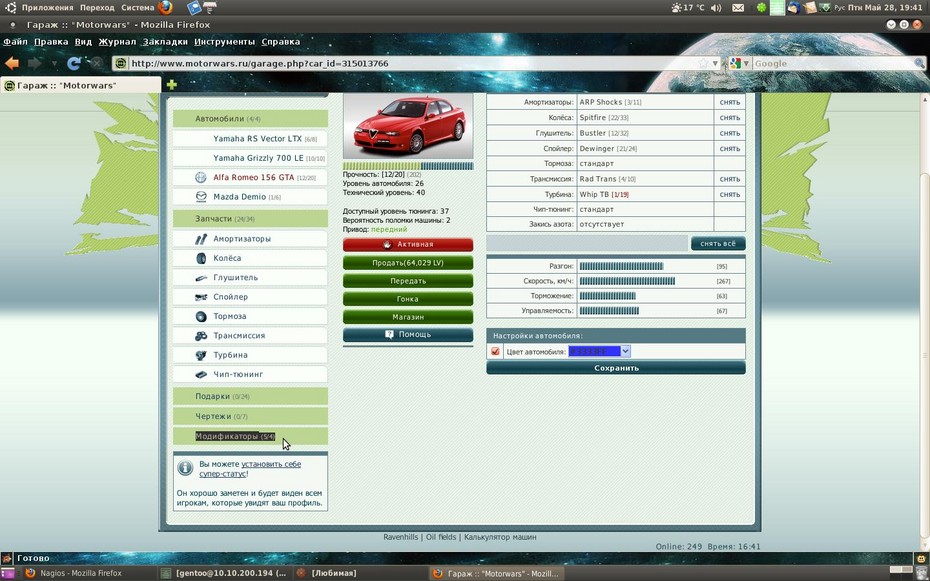Open the Правка menu

point(51,42)
